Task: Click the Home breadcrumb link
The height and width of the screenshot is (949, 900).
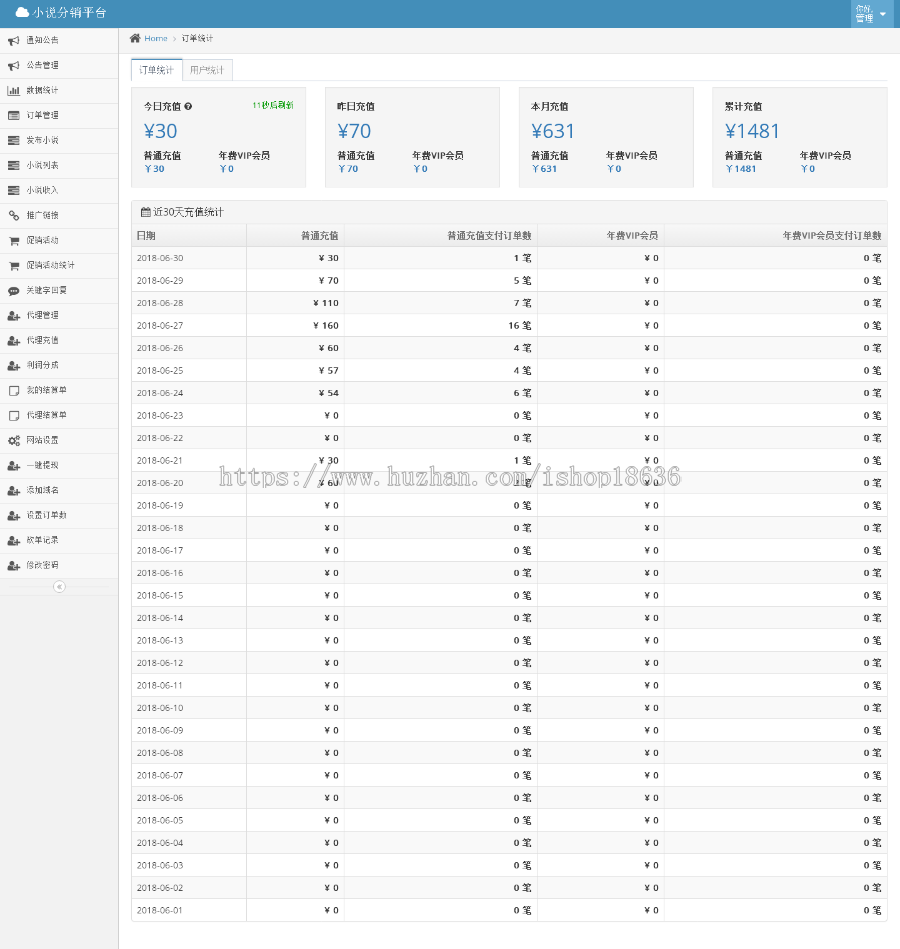Action: [x=156, y=38]
